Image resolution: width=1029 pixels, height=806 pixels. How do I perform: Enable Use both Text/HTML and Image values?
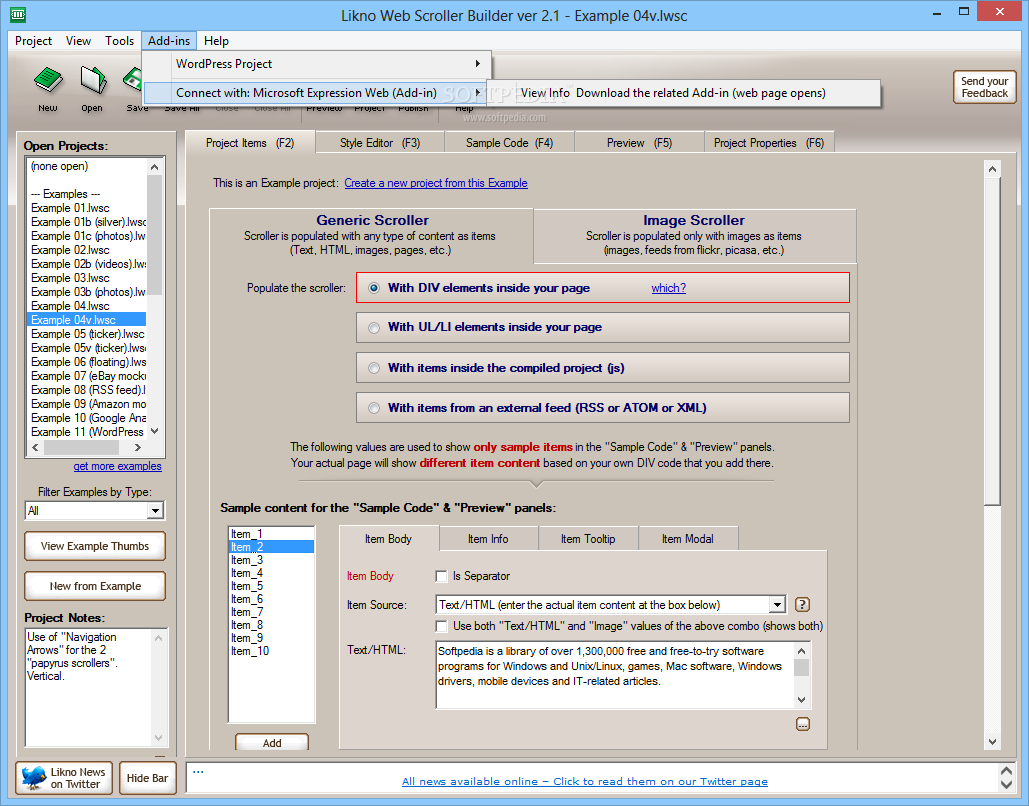[442, 626]
